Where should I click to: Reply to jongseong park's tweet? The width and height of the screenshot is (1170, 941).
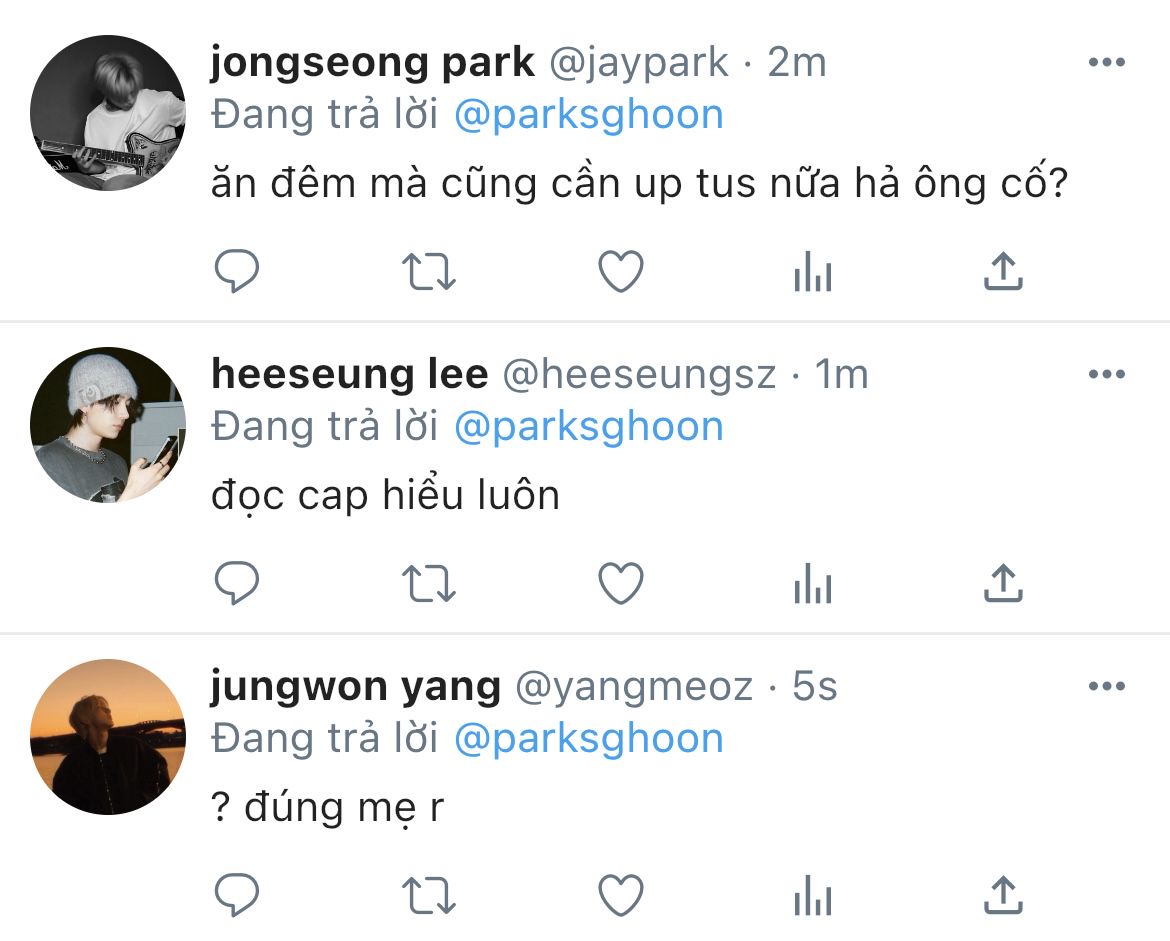(x=237, y=271)
